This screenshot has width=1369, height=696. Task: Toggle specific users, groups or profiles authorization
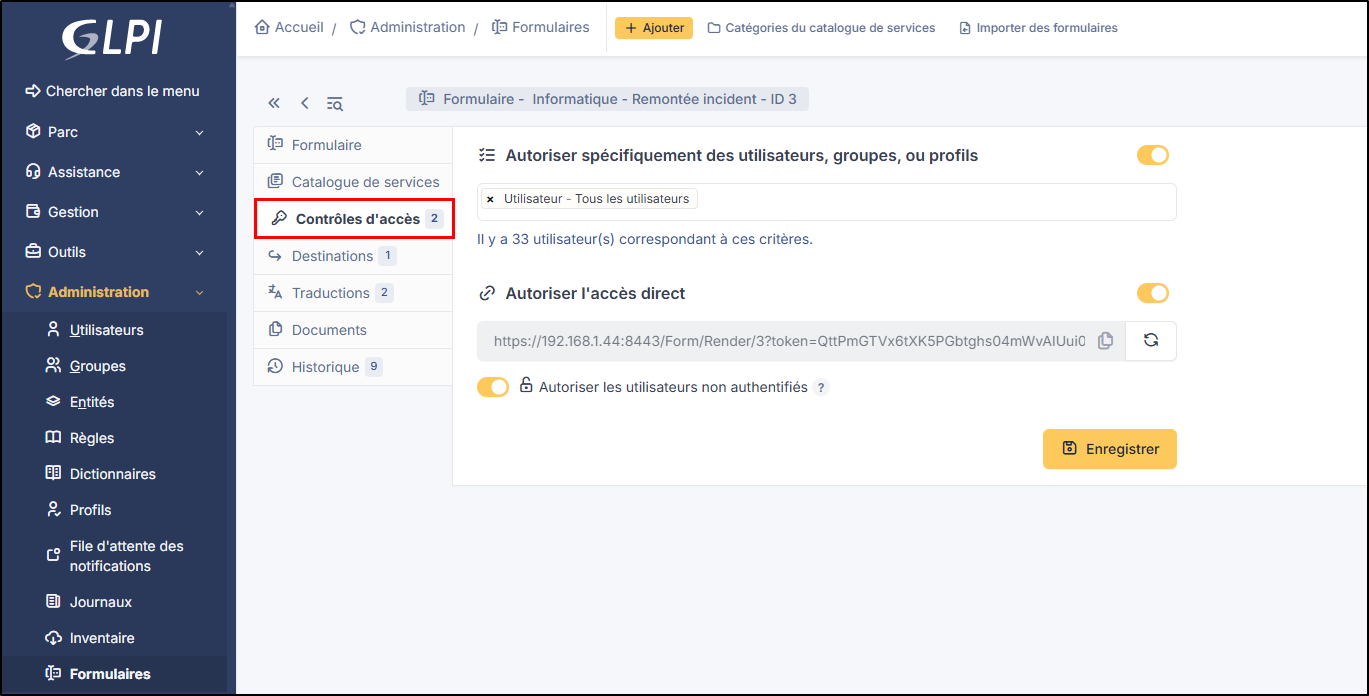point(1153,155)
